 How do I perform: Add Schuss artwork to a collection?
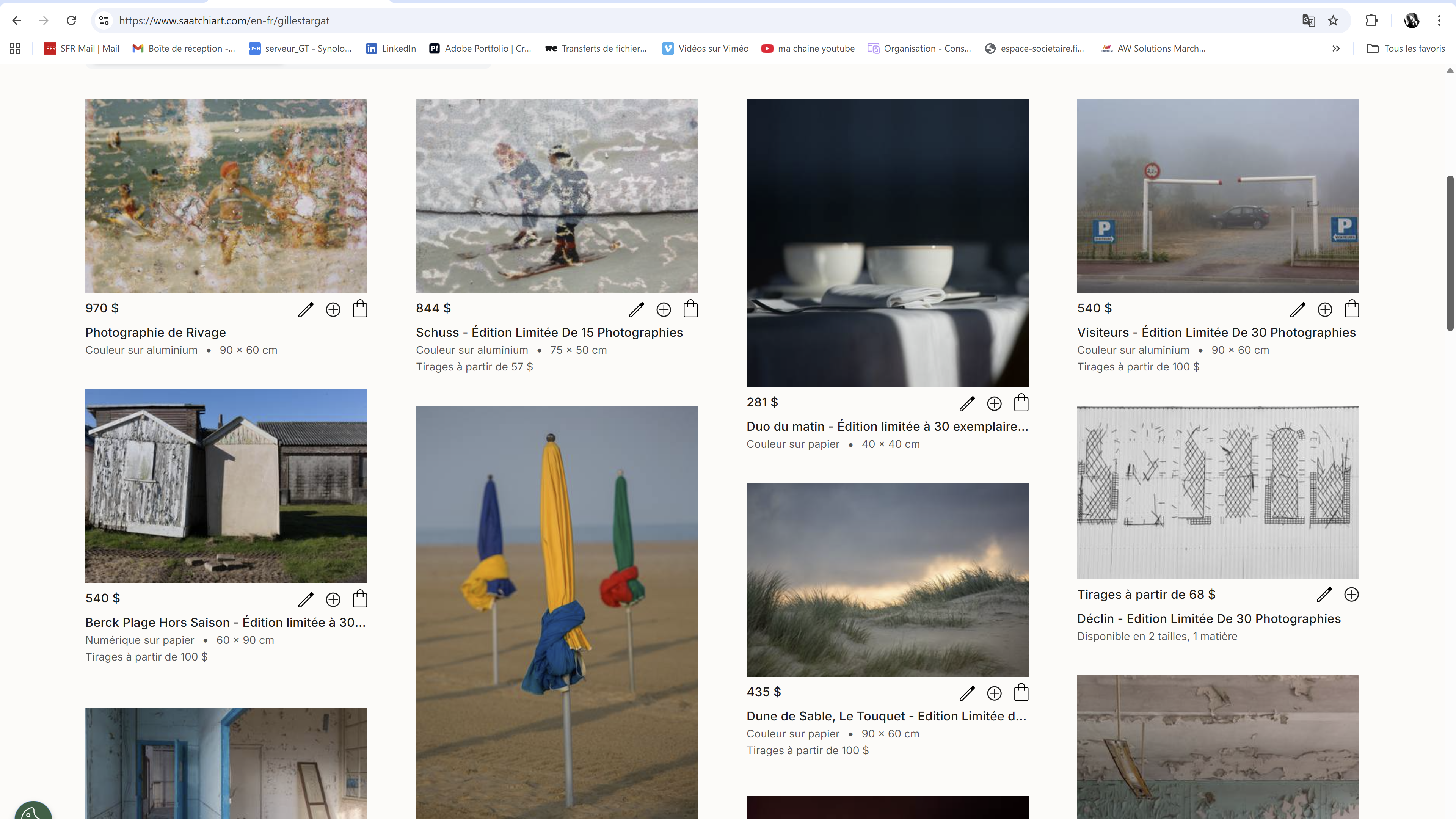664,309
